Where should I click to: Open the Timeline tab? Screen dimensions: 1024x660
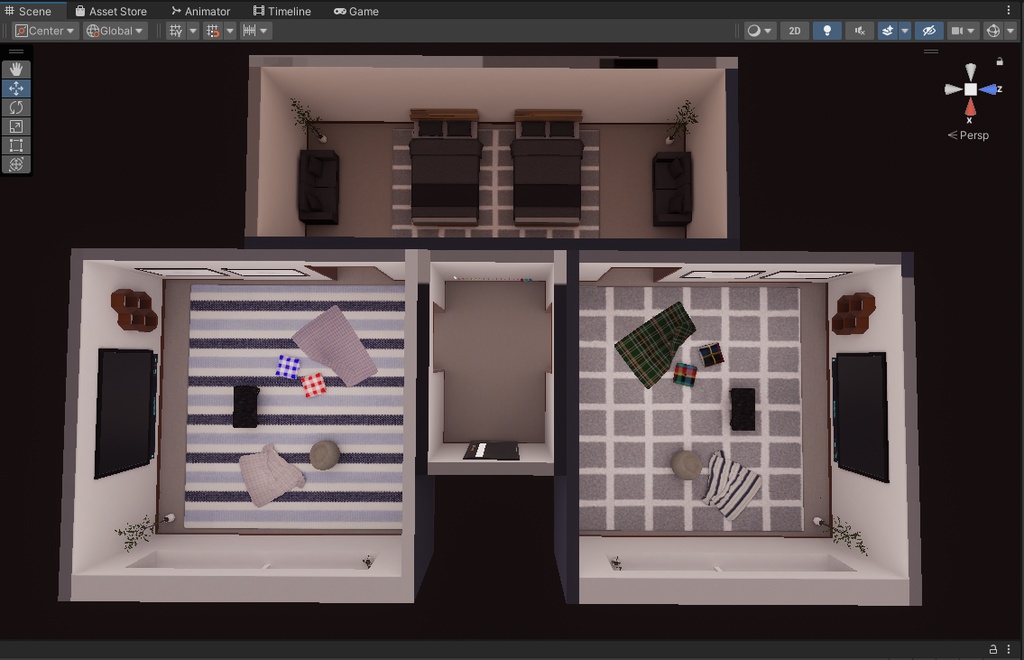click(x=282, y=11)
